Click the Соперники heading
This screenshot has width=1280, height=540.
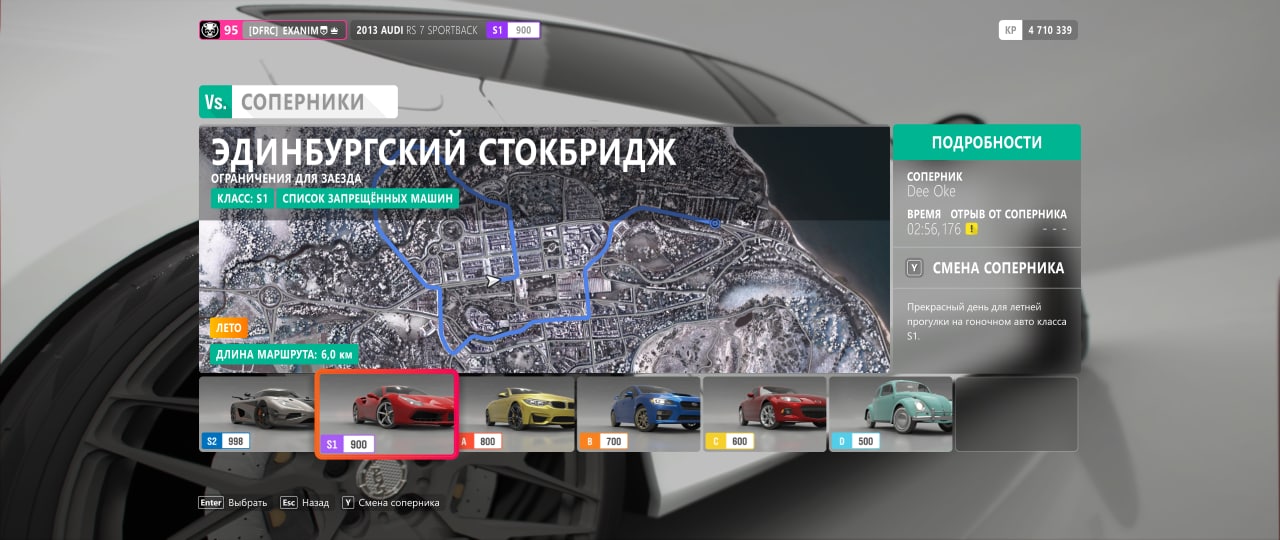tap(303, 102)
